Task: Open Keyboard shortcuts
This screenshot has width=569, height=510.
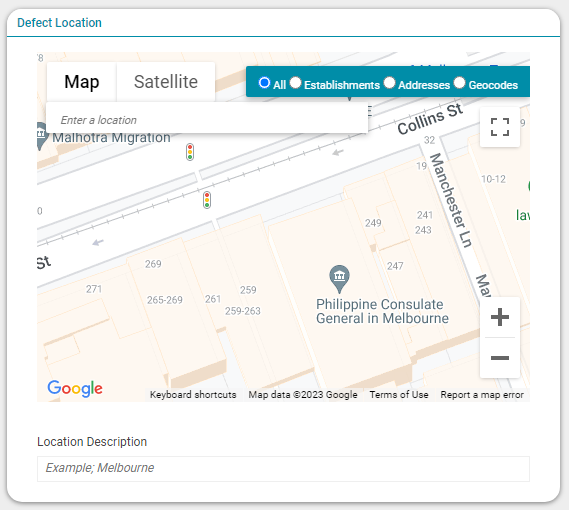Action: (193, 395)
